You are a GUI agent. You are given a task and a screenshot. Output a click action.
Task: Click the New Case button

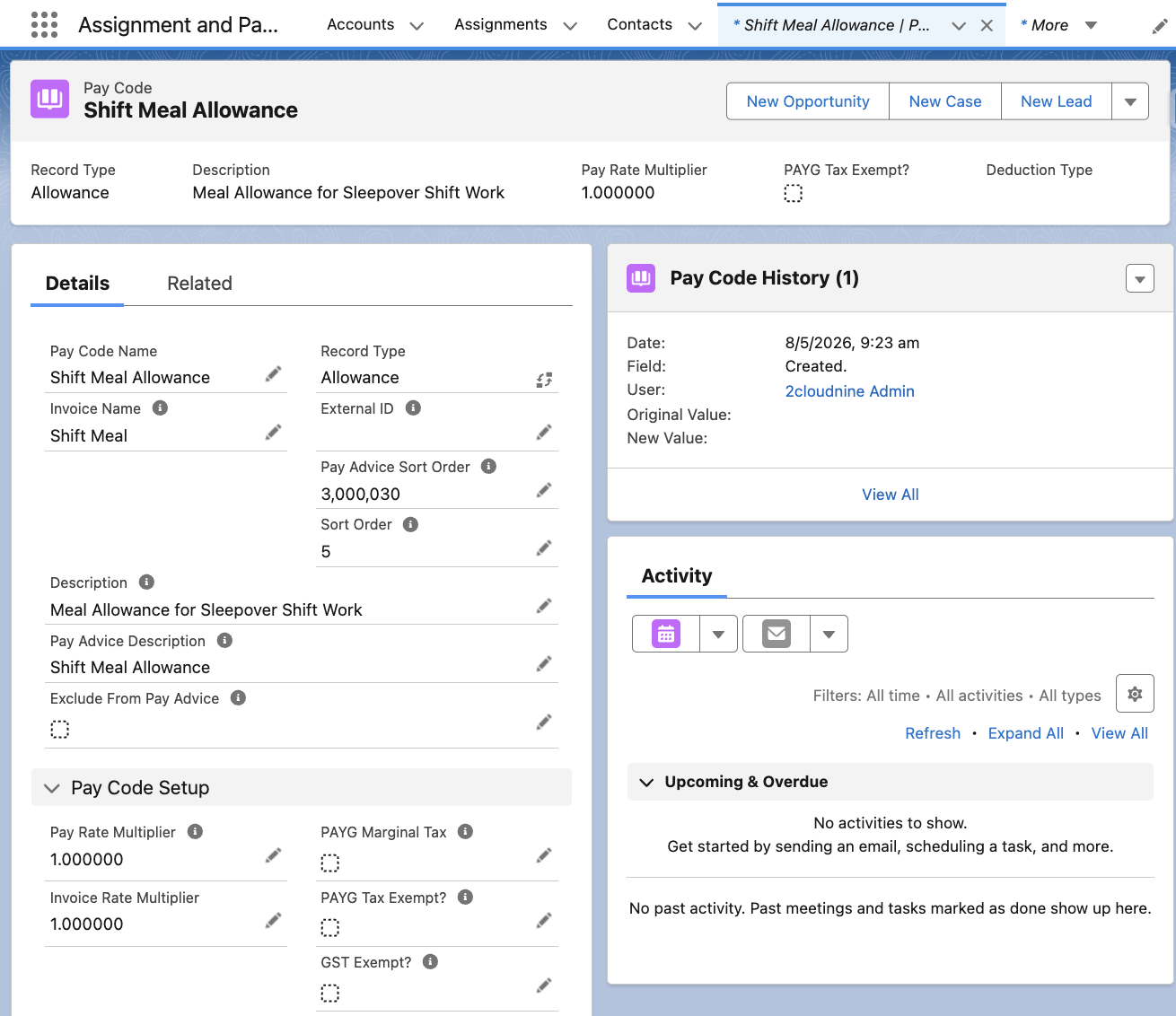945,101
